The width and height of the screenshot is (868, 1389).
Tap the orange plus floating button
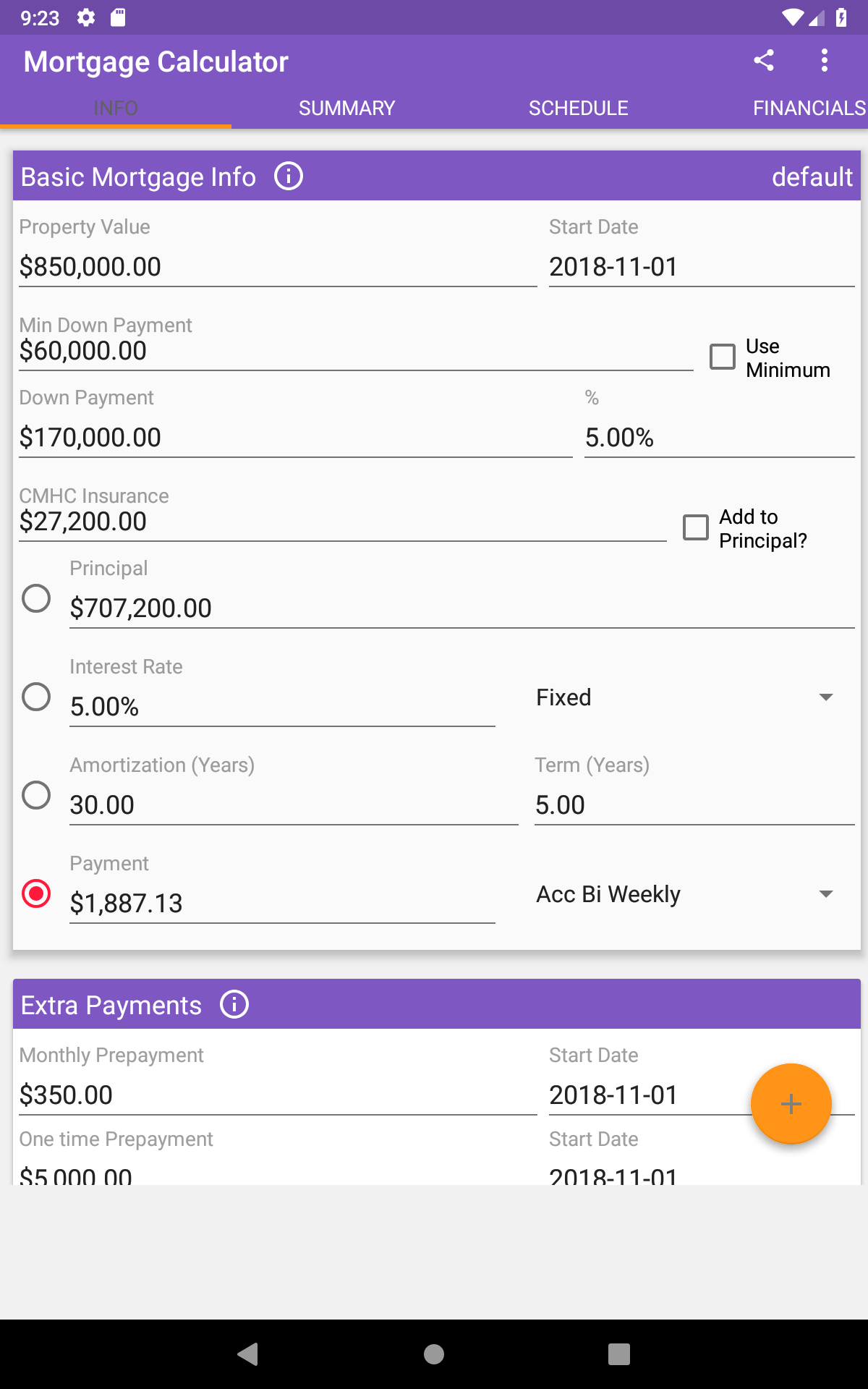click(x=791, y=1103)
